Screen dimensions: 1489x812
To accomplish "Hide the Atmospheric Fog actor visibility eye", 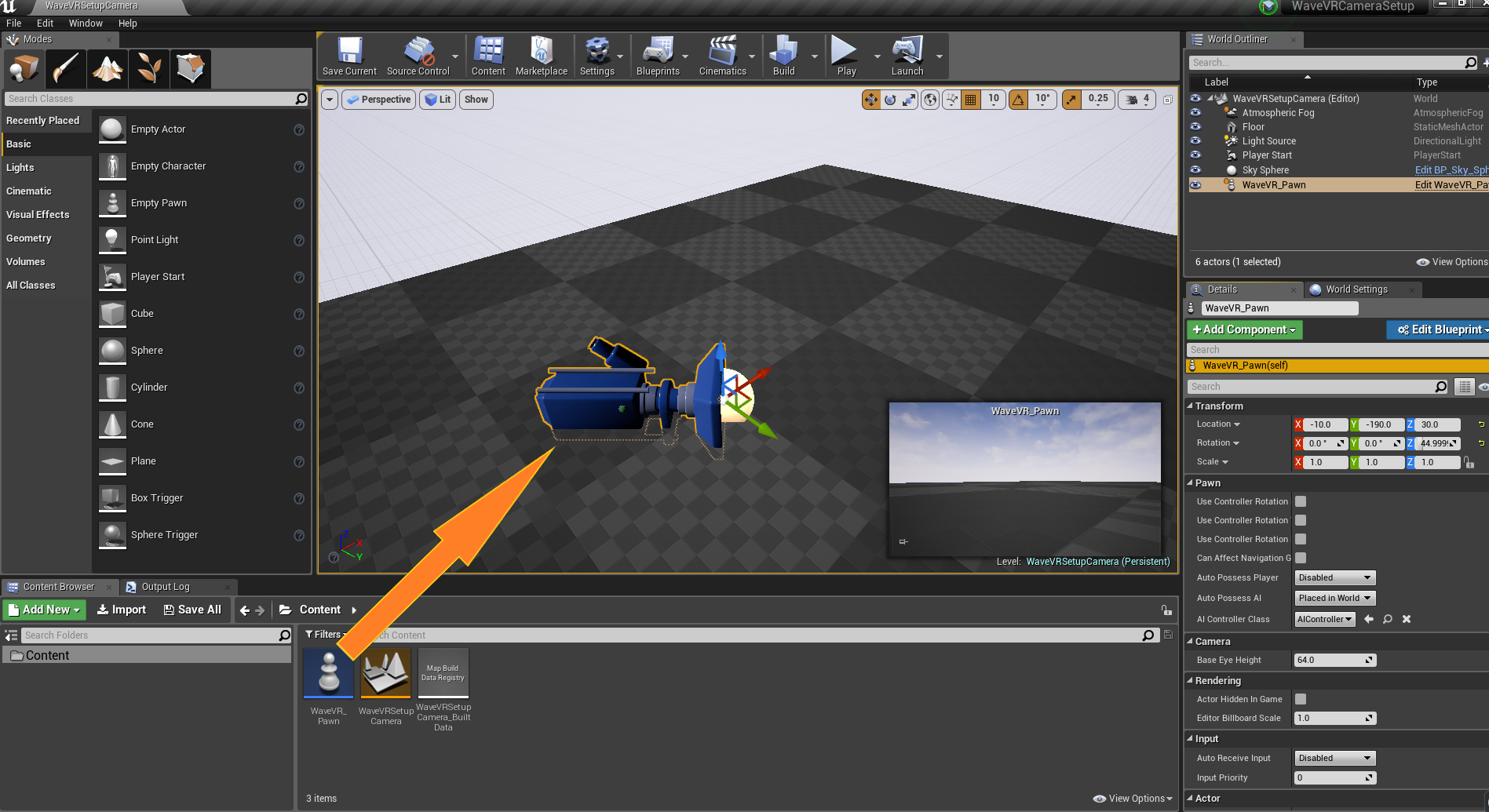I will click(x=1195, y=112).
